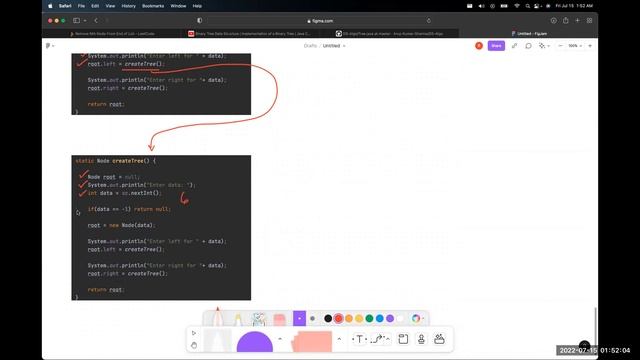Select the pink sticky note tool

(312, 342)
